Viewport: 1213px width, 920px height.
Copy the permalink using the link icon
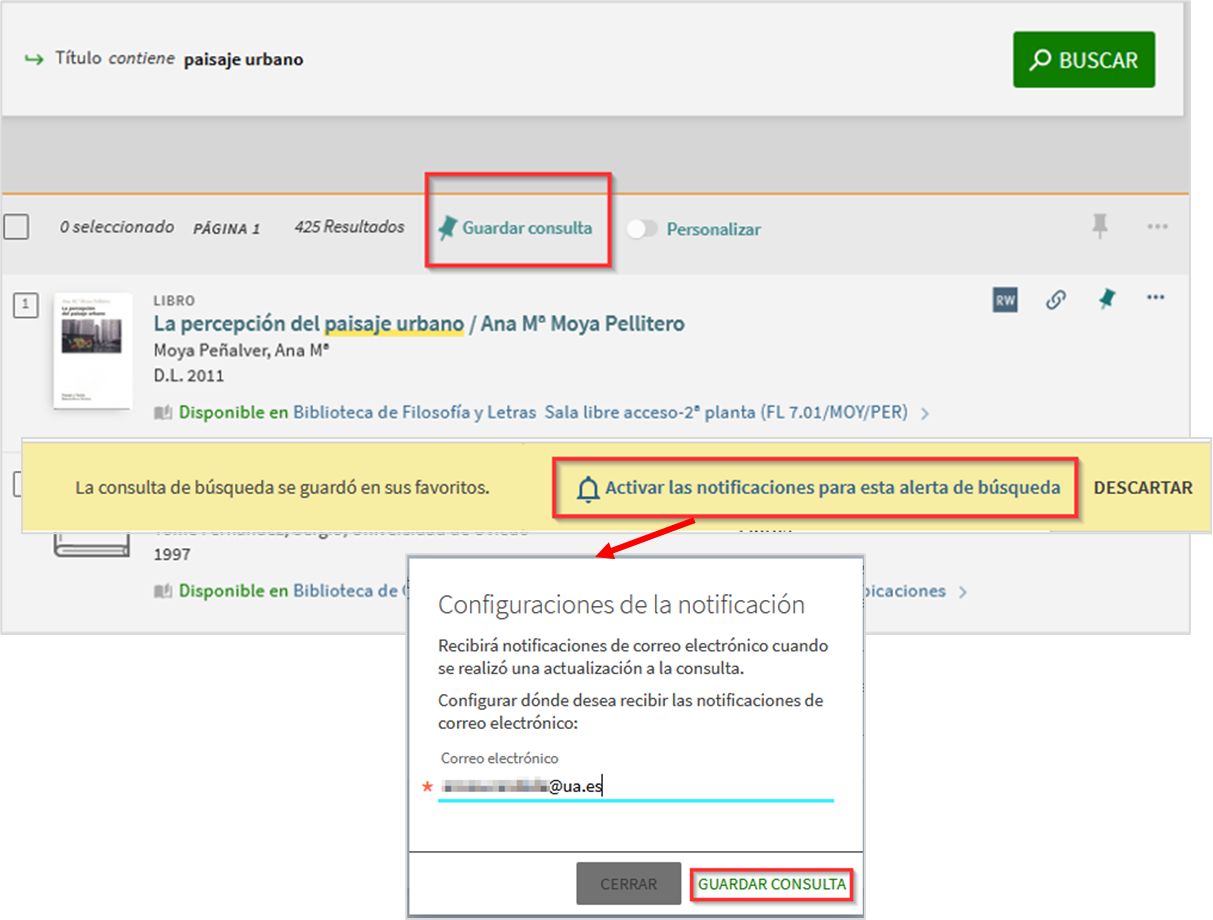(1055, 299)
